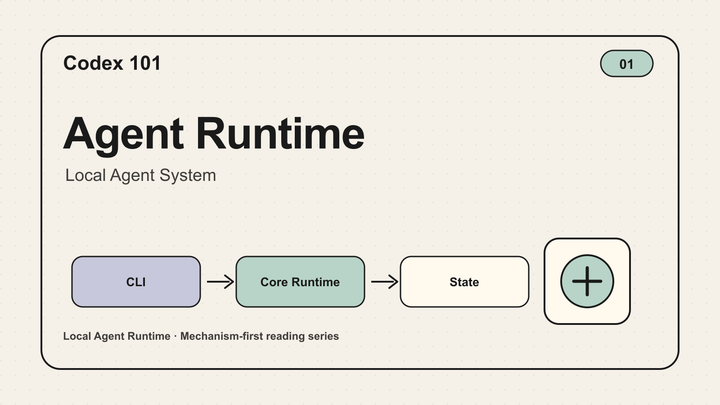Select the State box
Viewport: 720px width, 405px height.
464,281
